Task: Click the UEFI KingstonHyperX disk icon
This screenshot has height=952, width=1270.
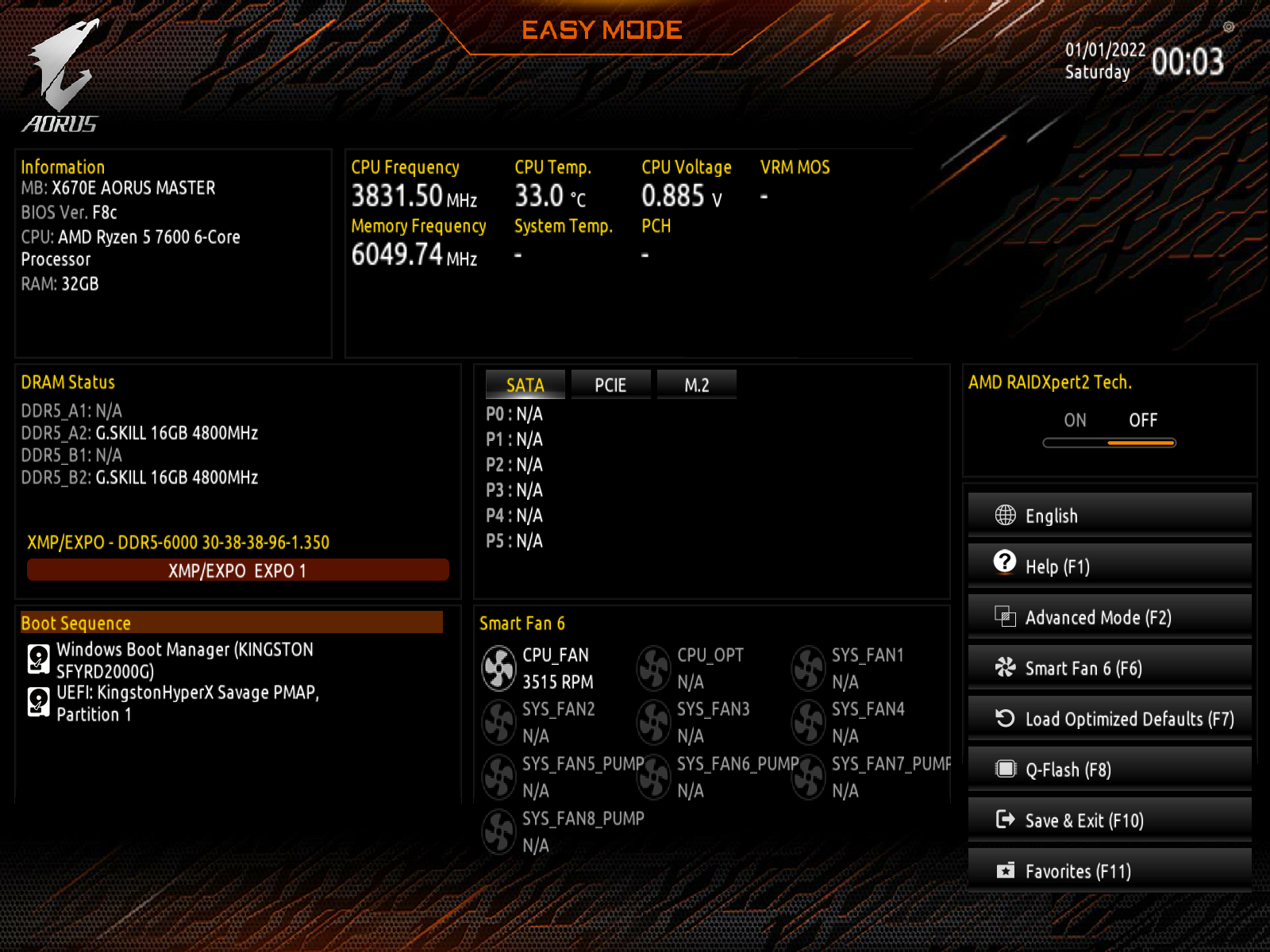Action: click(x=38, y=701)
